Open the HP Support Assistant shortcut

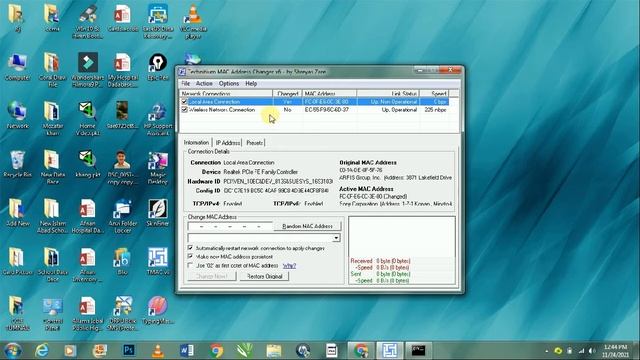click(x=158, y=118)
